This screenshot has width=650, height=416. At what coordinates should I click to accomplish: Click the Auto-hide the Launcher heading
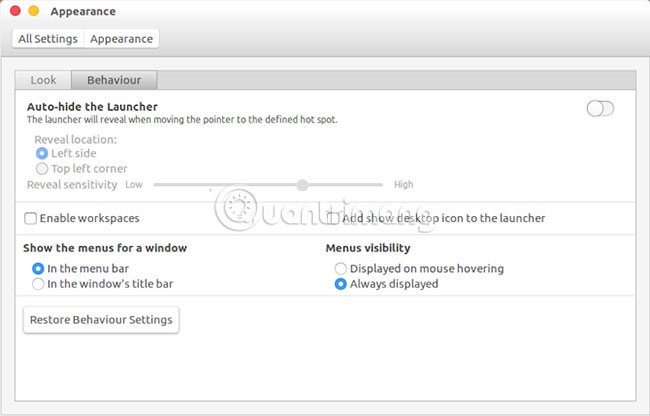(x=92, y=106)
